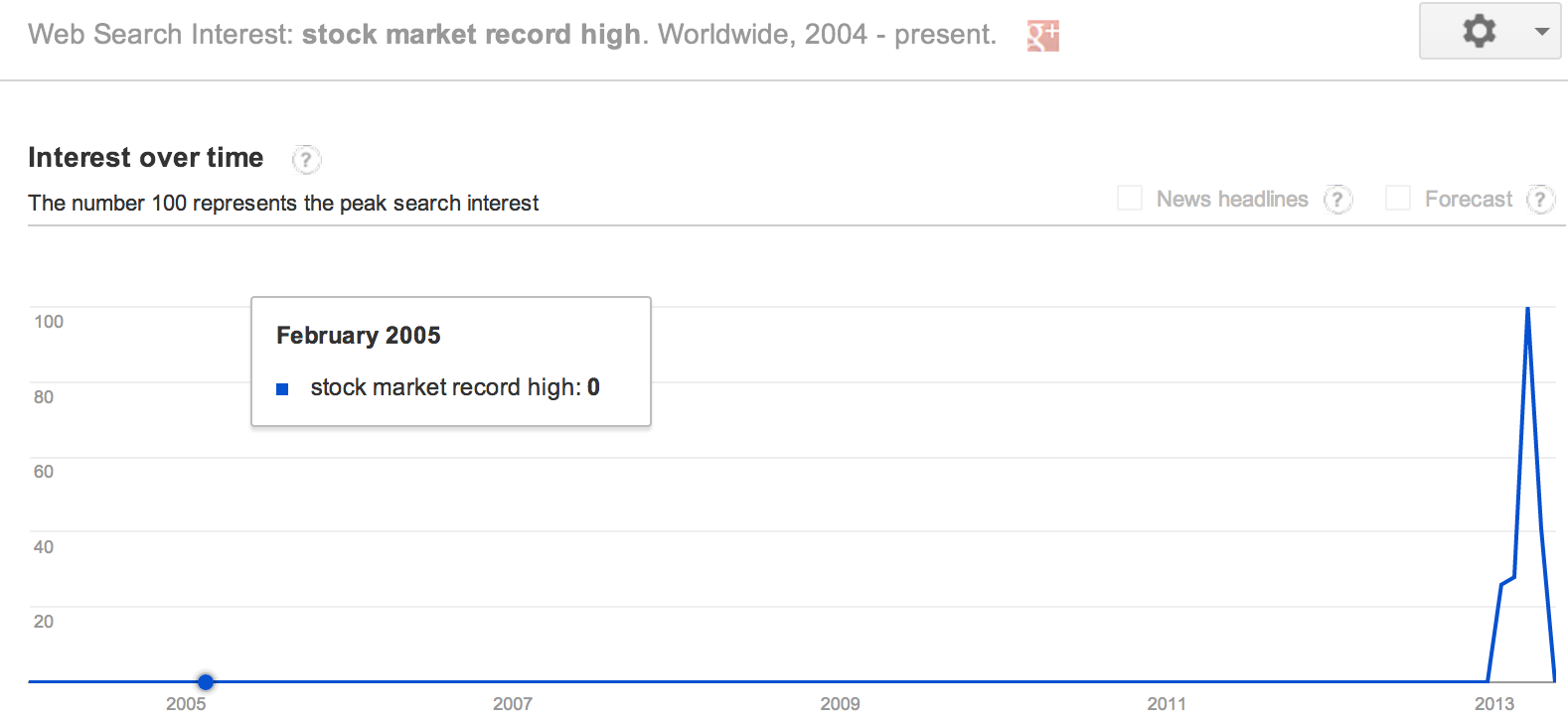
Task: Enable the News headlines checkbox
Action: 1130,198
